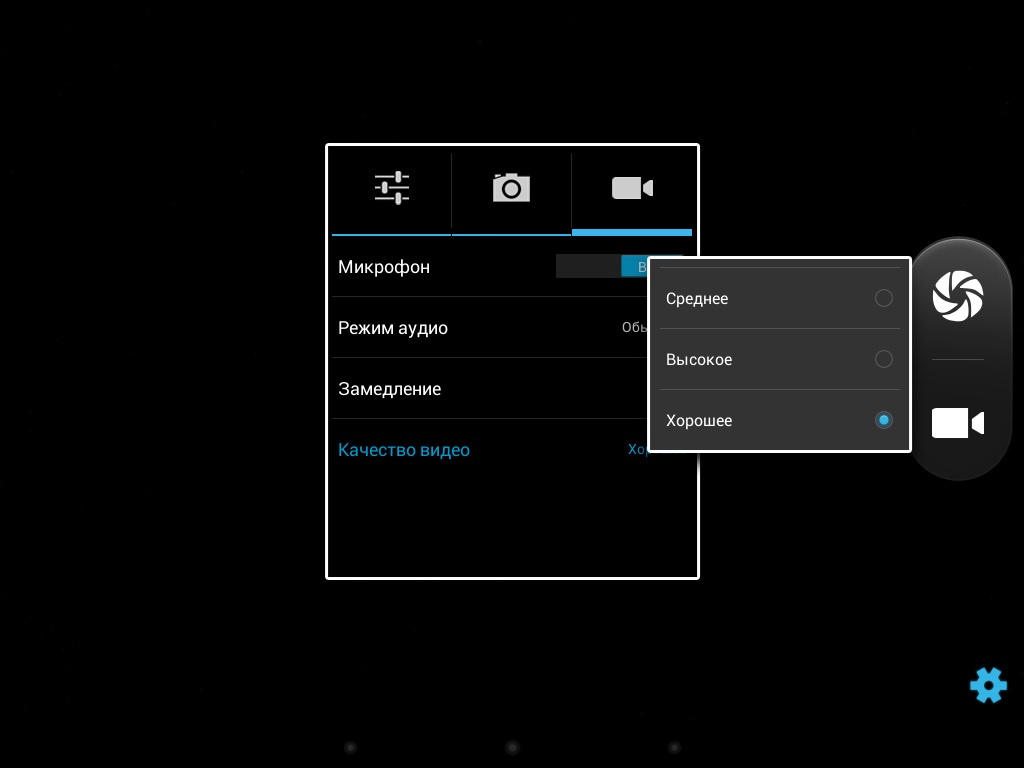Tap the center dimmed navigation dot
This screenshot has height=768, width=1024.
pos(512,747)
